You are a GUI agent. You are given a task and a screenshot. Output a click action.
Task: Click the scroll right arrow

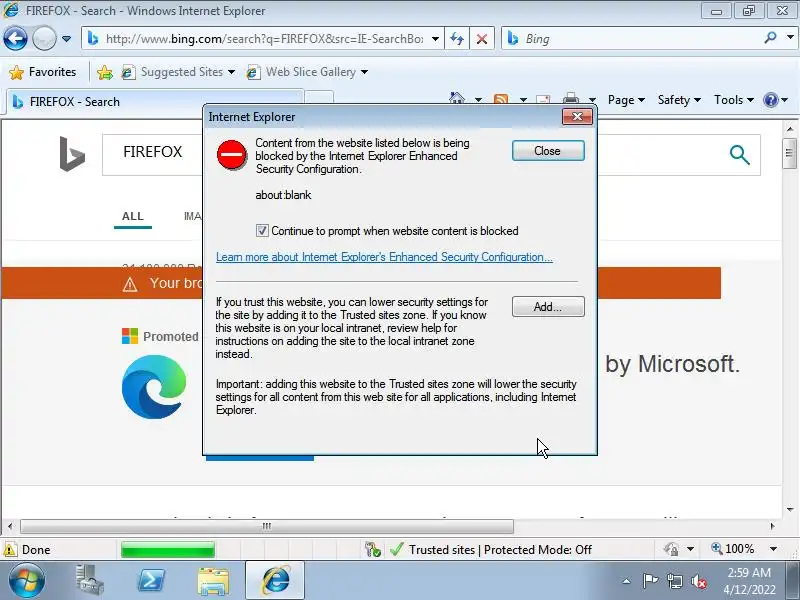click(x=772, y=526)
